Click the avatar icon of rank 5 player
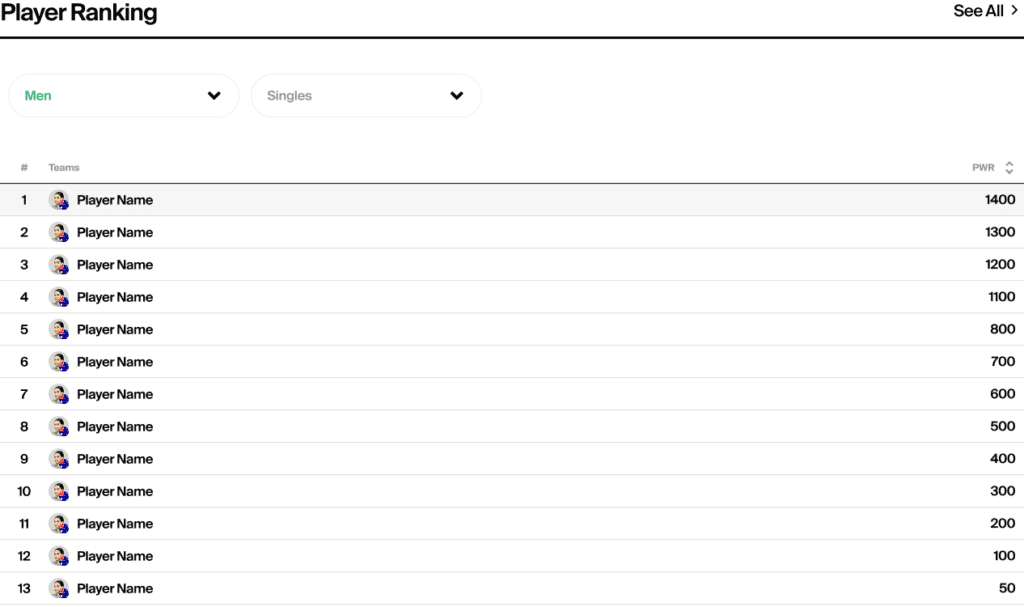This screenshot has height=607, width=1024. [x=59, y=330]
